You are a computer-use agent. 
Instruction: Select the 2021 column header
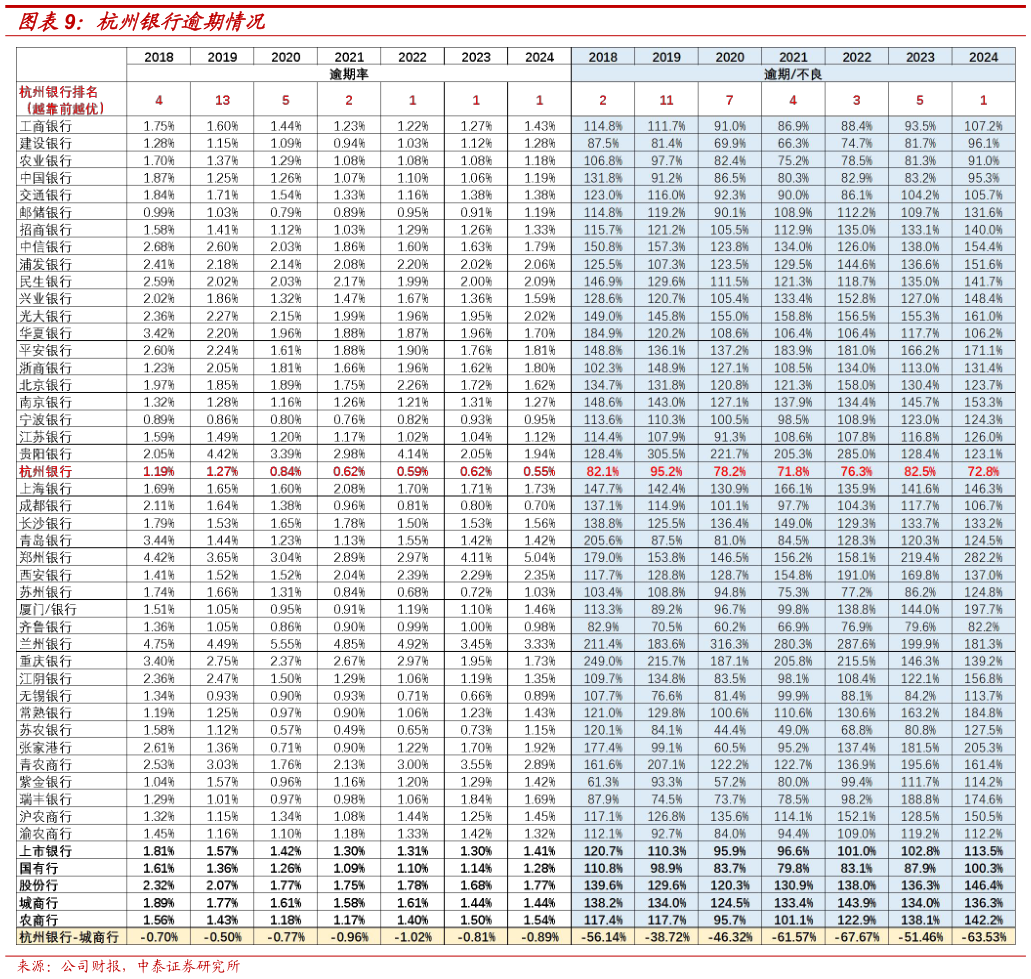[793, 57]
